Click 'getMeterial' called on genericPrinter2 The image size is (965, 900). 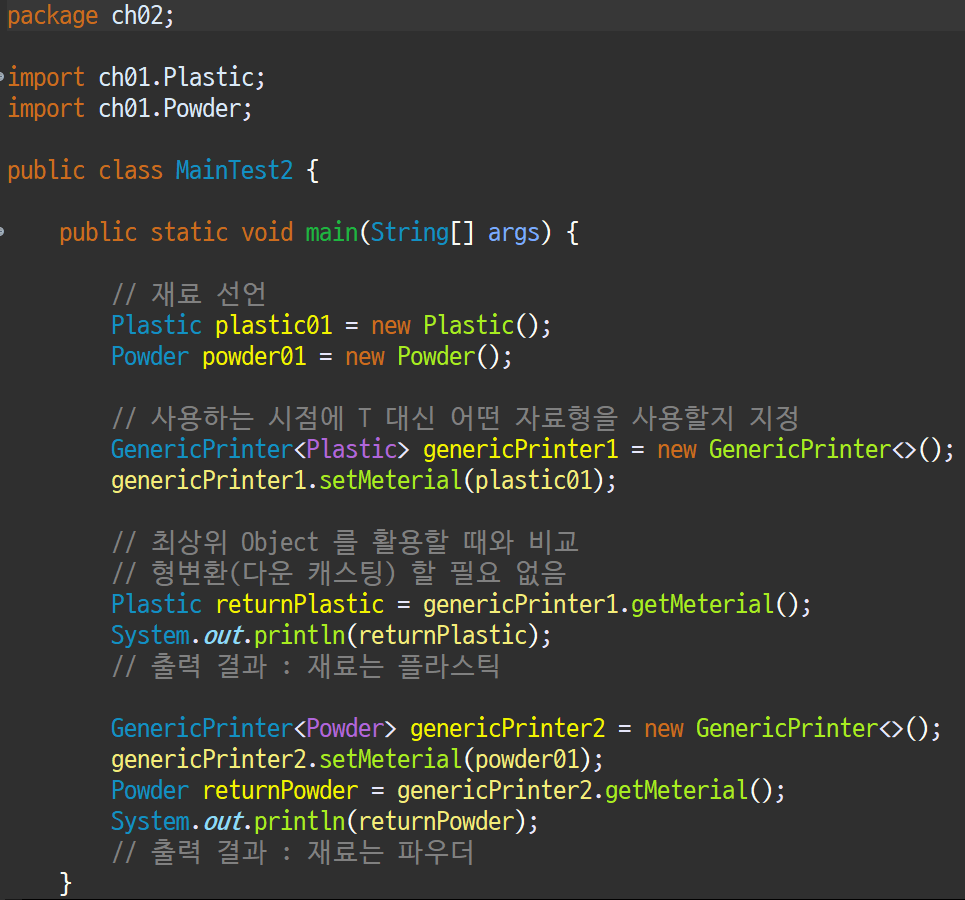click(676, 790)
